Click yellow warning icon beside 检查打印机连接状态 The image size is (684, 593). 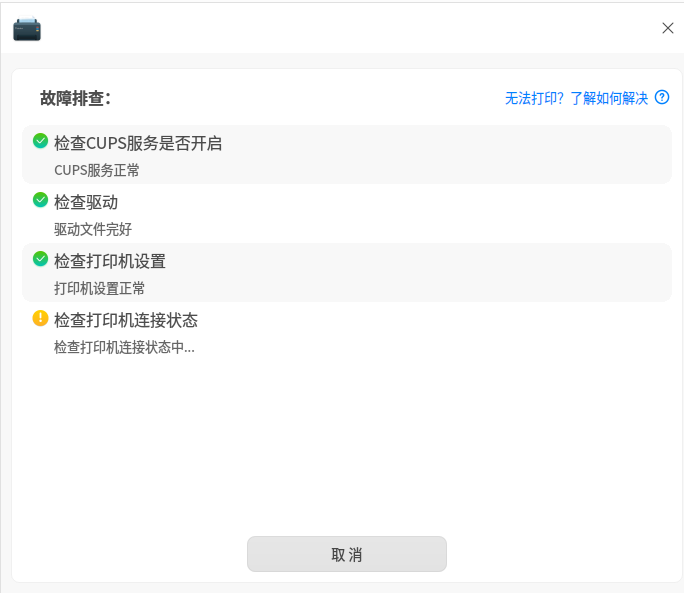point(41,318)
